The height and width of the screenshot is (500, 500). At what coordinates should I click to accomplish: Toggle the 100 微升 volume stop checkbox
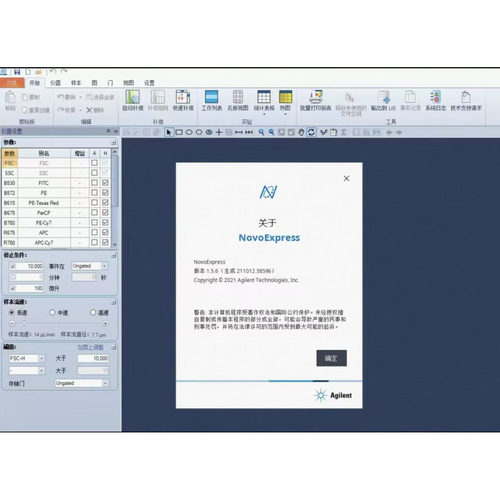(x=13, y=288)
